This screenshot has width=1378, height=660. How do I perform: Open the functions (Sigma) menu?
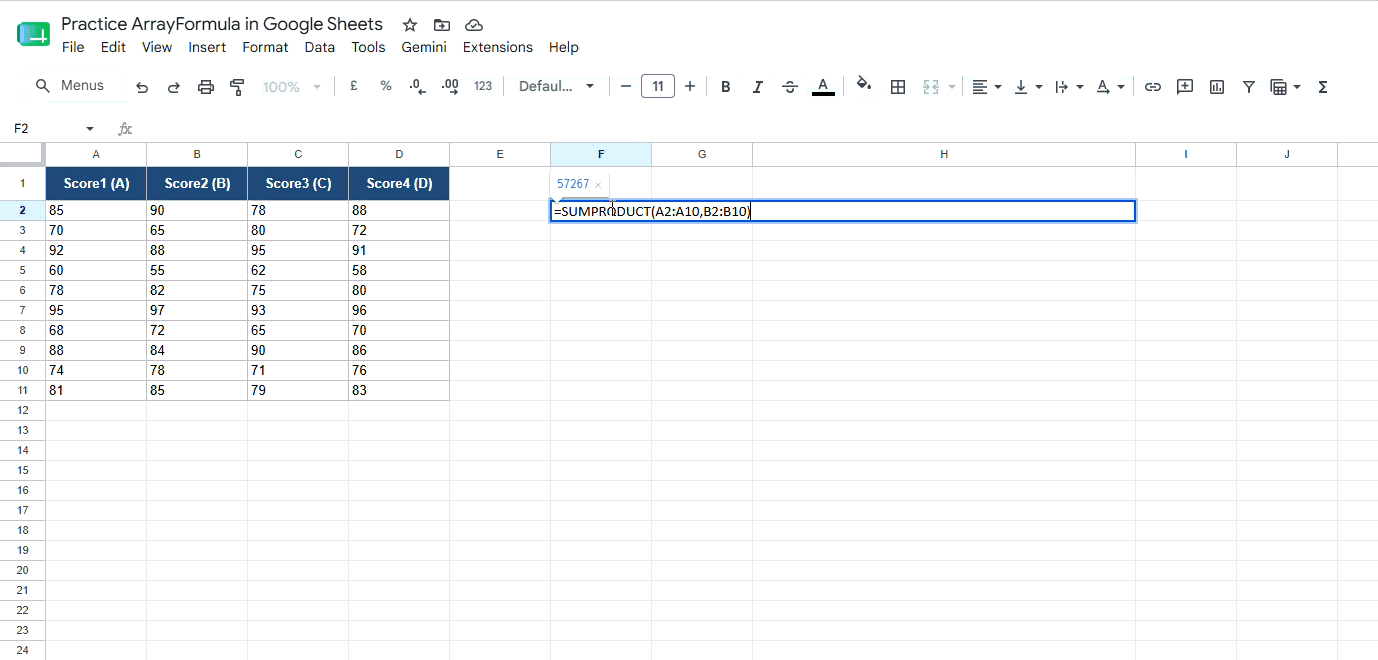pos(1323,87)
